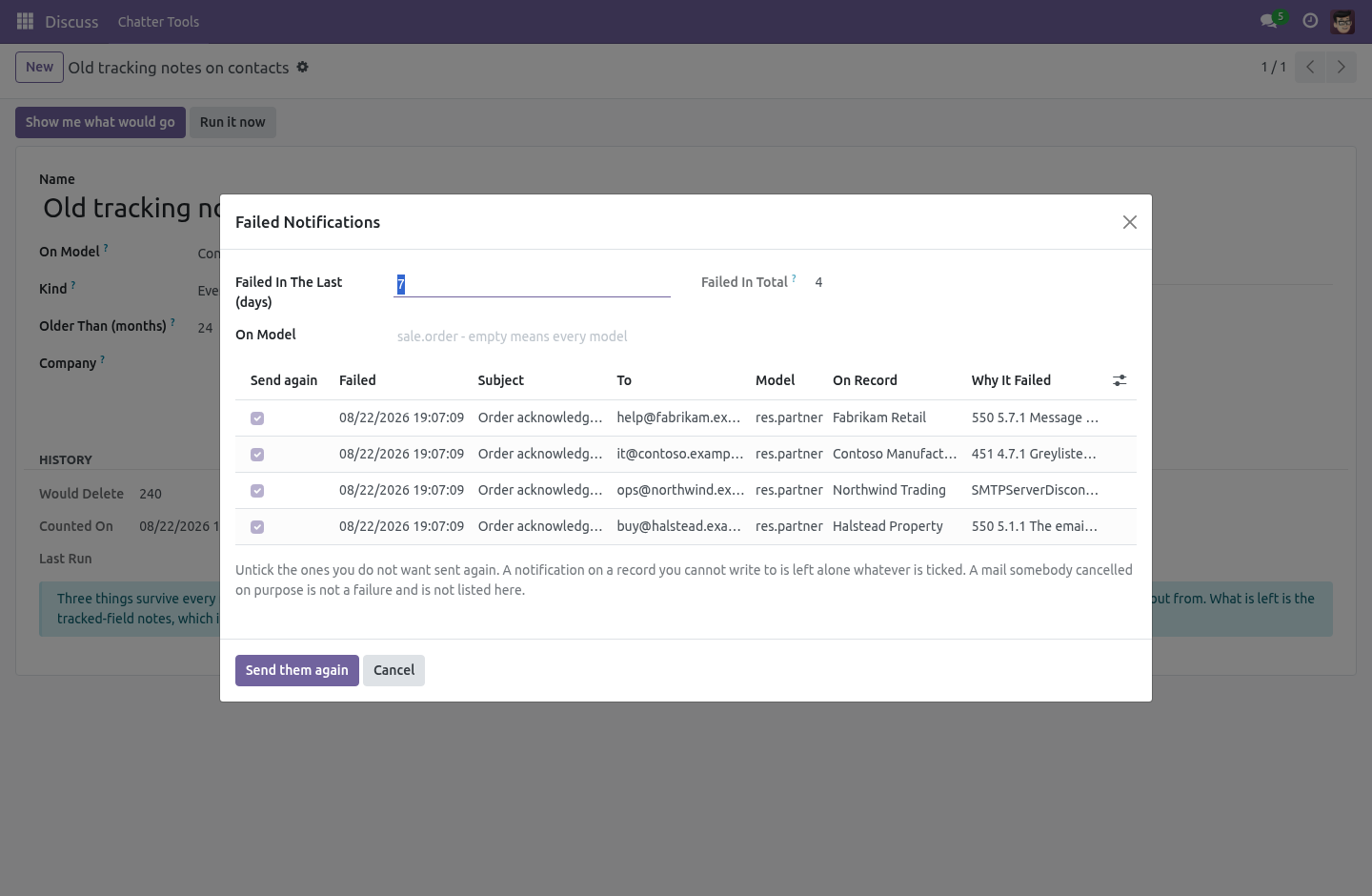This screenshot has height=896, width=1372.
Task: Click the gear icon beside the record title
Action: (302, 67)
